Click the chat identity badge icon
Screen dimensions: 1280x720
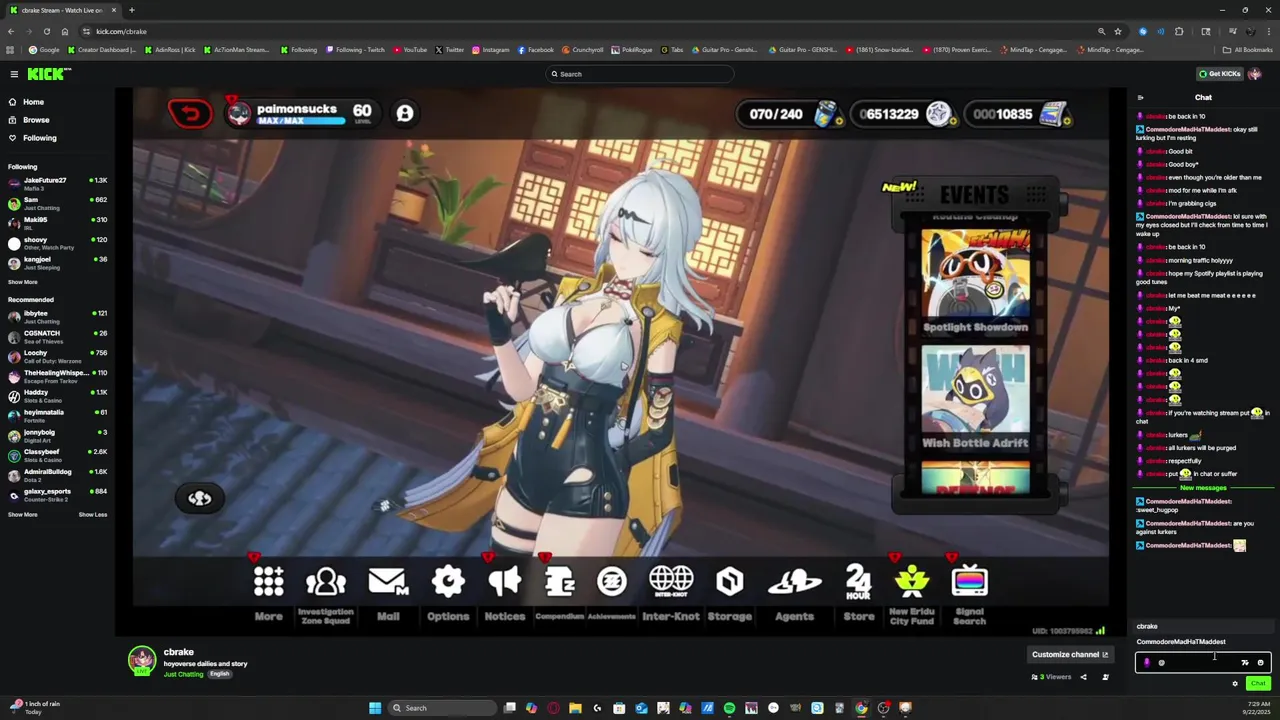[x=1147, y=662]
